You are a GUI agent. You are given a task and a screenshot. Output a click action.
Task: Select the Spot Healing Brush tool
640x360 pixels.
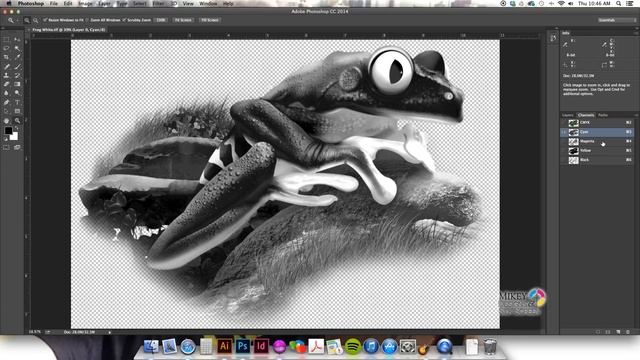coord(6,67)
